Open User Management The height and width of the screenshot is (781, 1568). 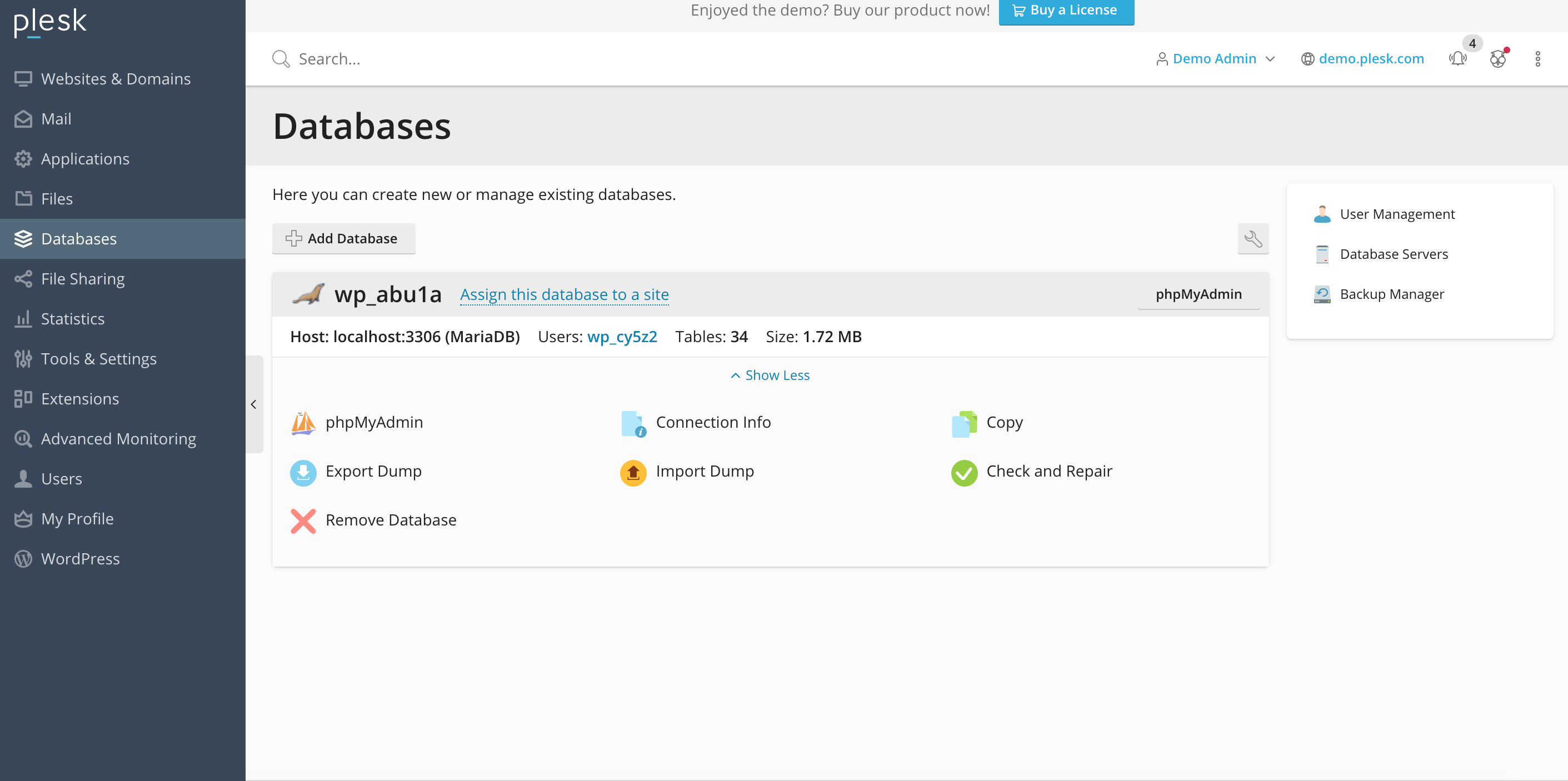click(1397, 214)
